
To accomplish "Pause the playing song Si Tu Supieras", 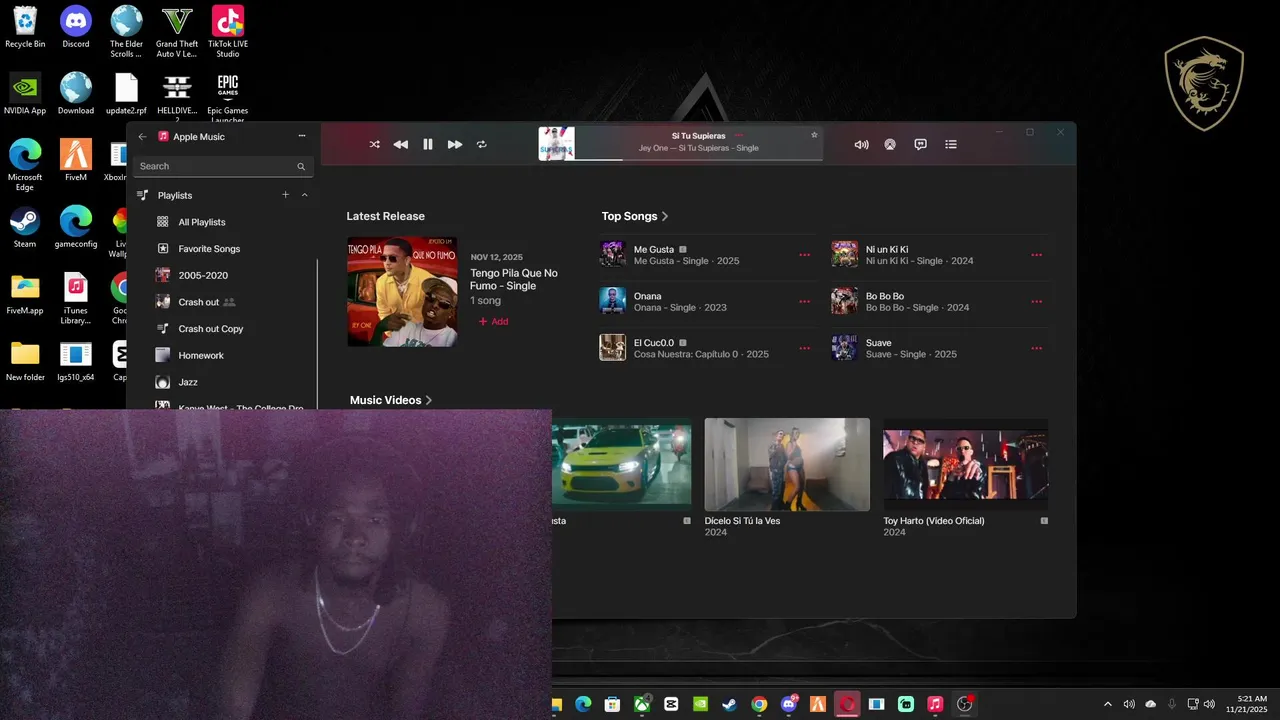I will click(428, 144).
